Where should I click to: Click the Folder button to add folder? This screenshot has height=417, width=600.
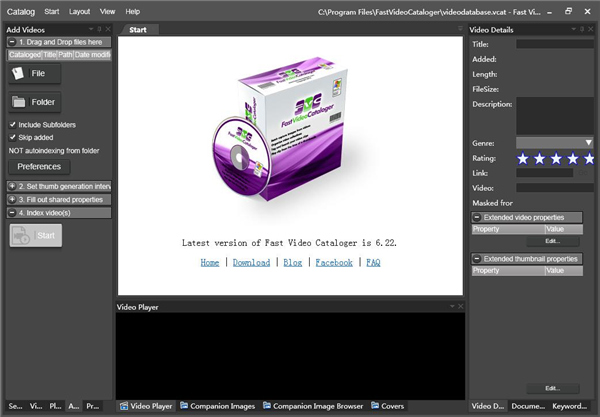(34, 102)
